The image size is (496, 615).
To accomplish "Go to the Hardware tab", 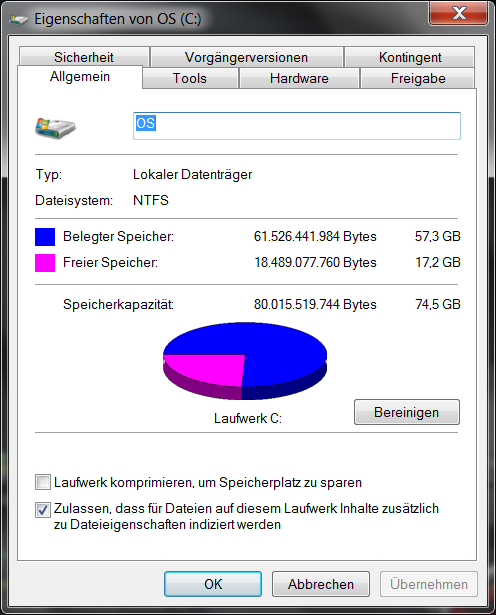I will [x=299, y=78].
